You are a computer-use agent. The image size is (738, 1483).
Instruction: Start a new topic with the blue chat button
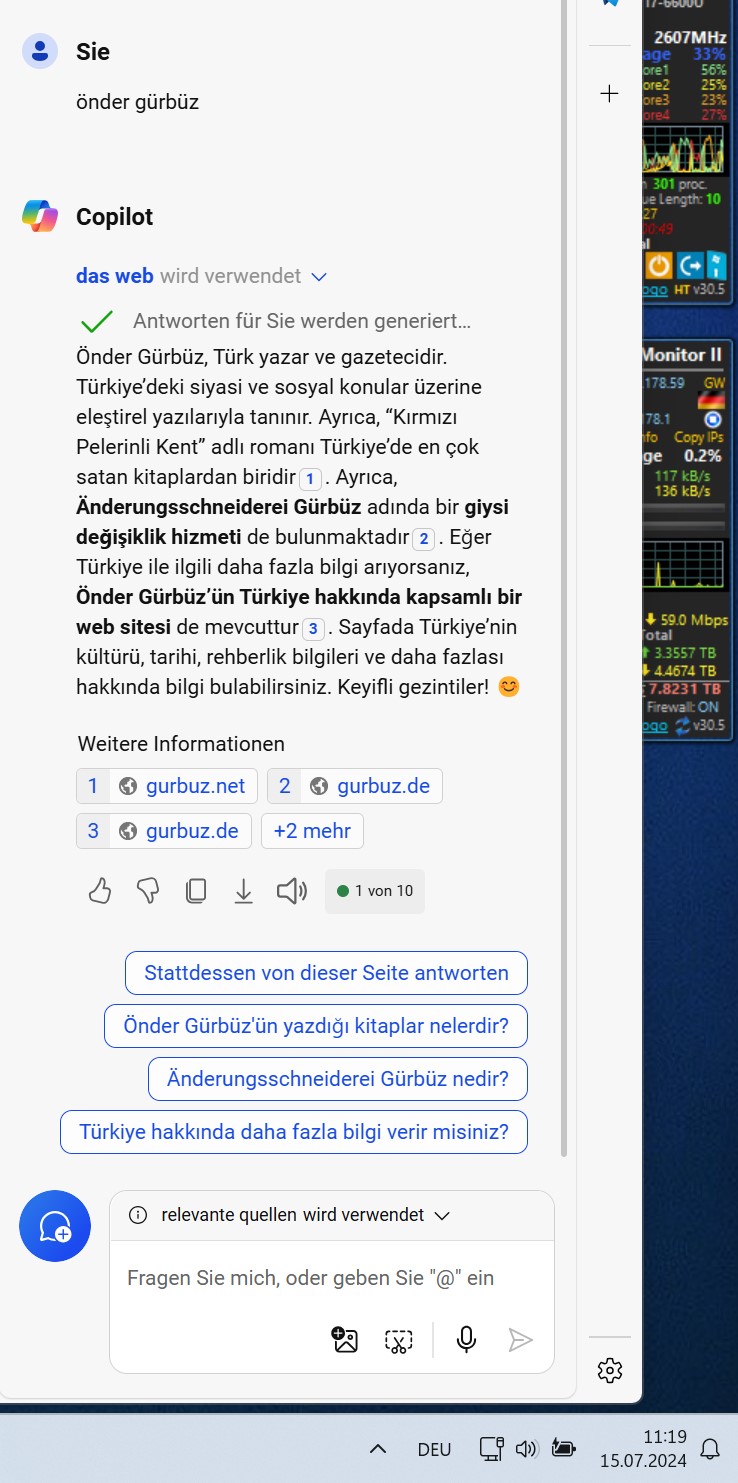click(55, 1226)
